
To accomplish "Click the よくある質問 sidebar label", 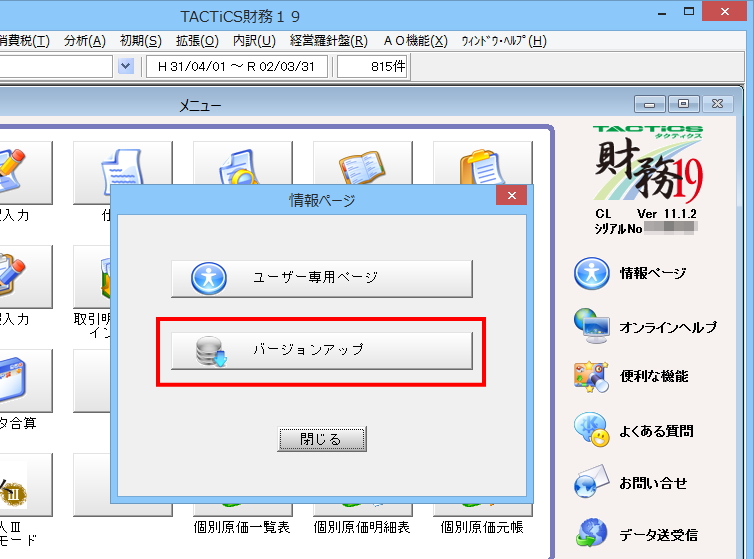I will click(656, 431).
